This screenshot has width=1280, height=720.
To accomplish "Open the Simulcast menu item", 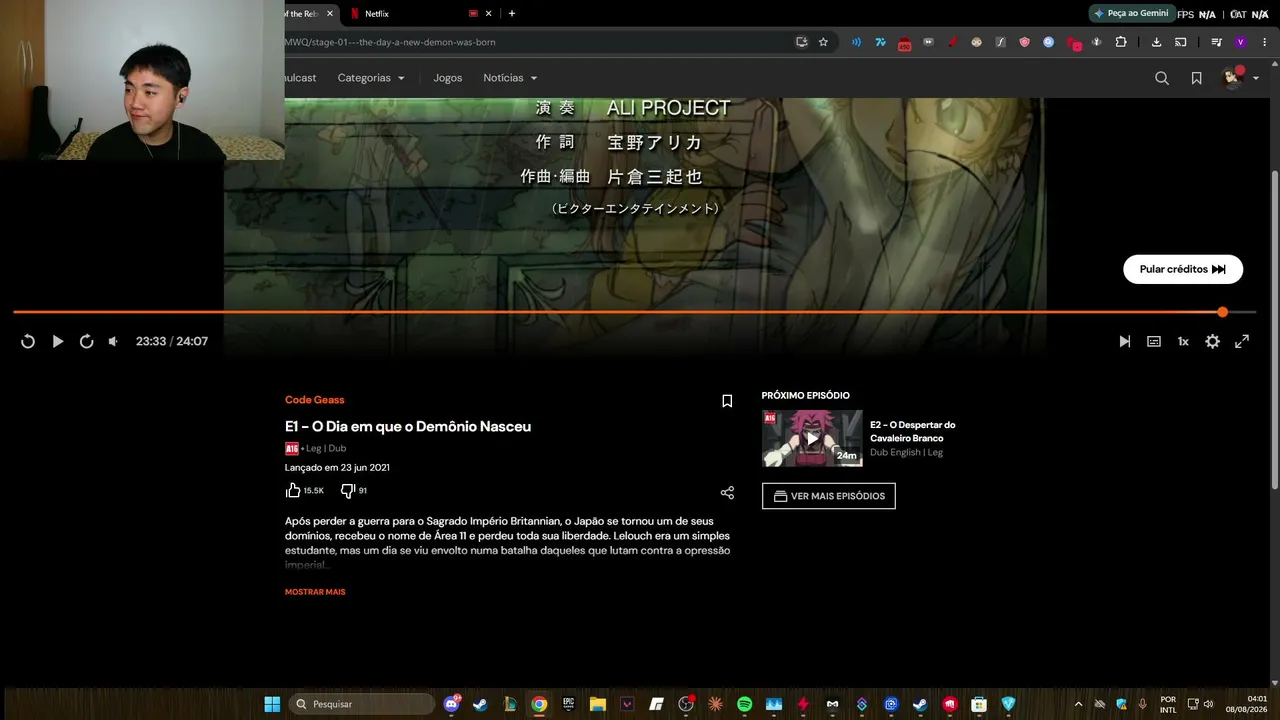I will pos(300,78).
